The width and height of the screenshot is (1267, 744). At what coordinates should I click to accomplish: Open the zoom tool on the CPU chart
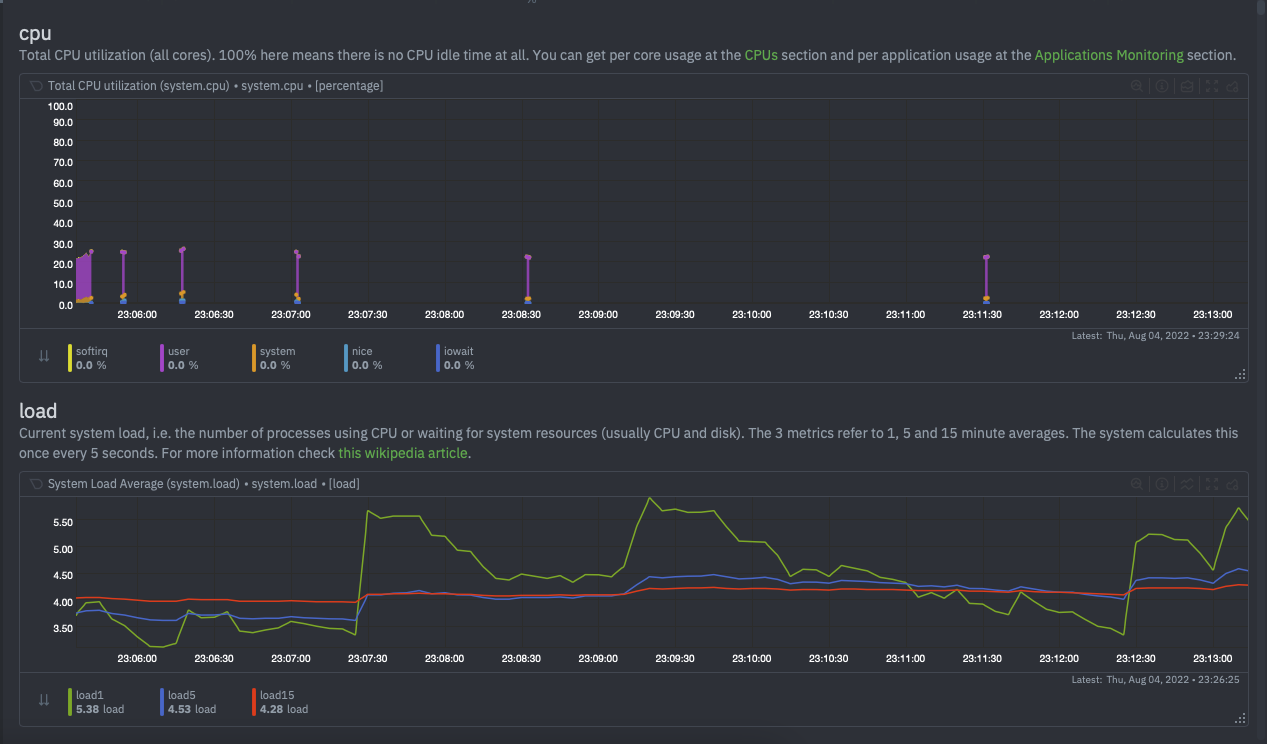click(x=1136, y=86)
